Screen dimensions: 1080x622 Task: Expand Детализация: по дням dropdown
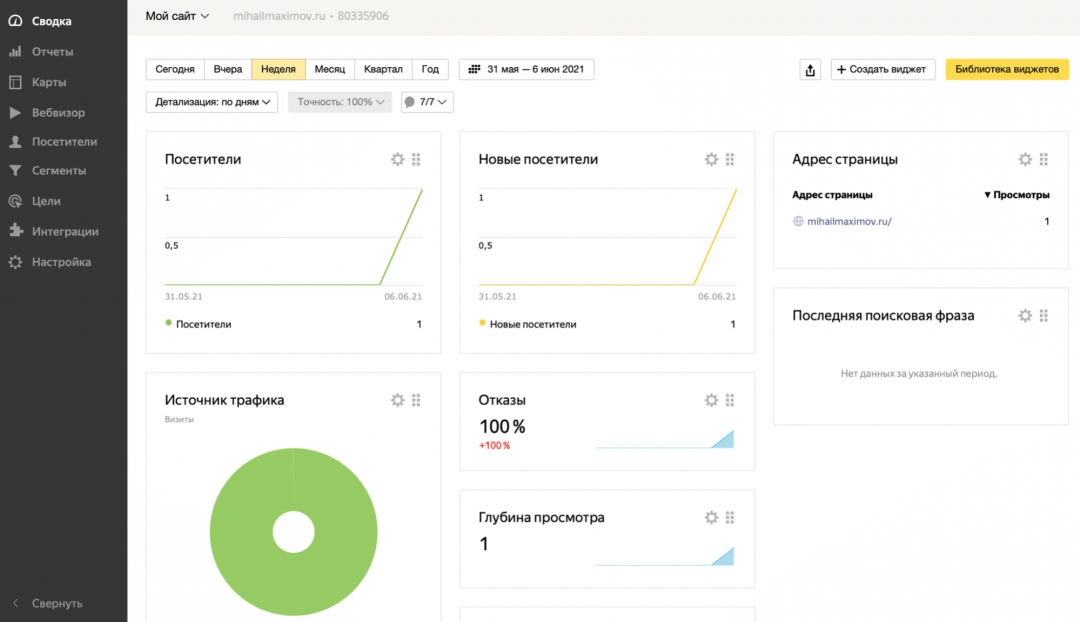point(212,102)
